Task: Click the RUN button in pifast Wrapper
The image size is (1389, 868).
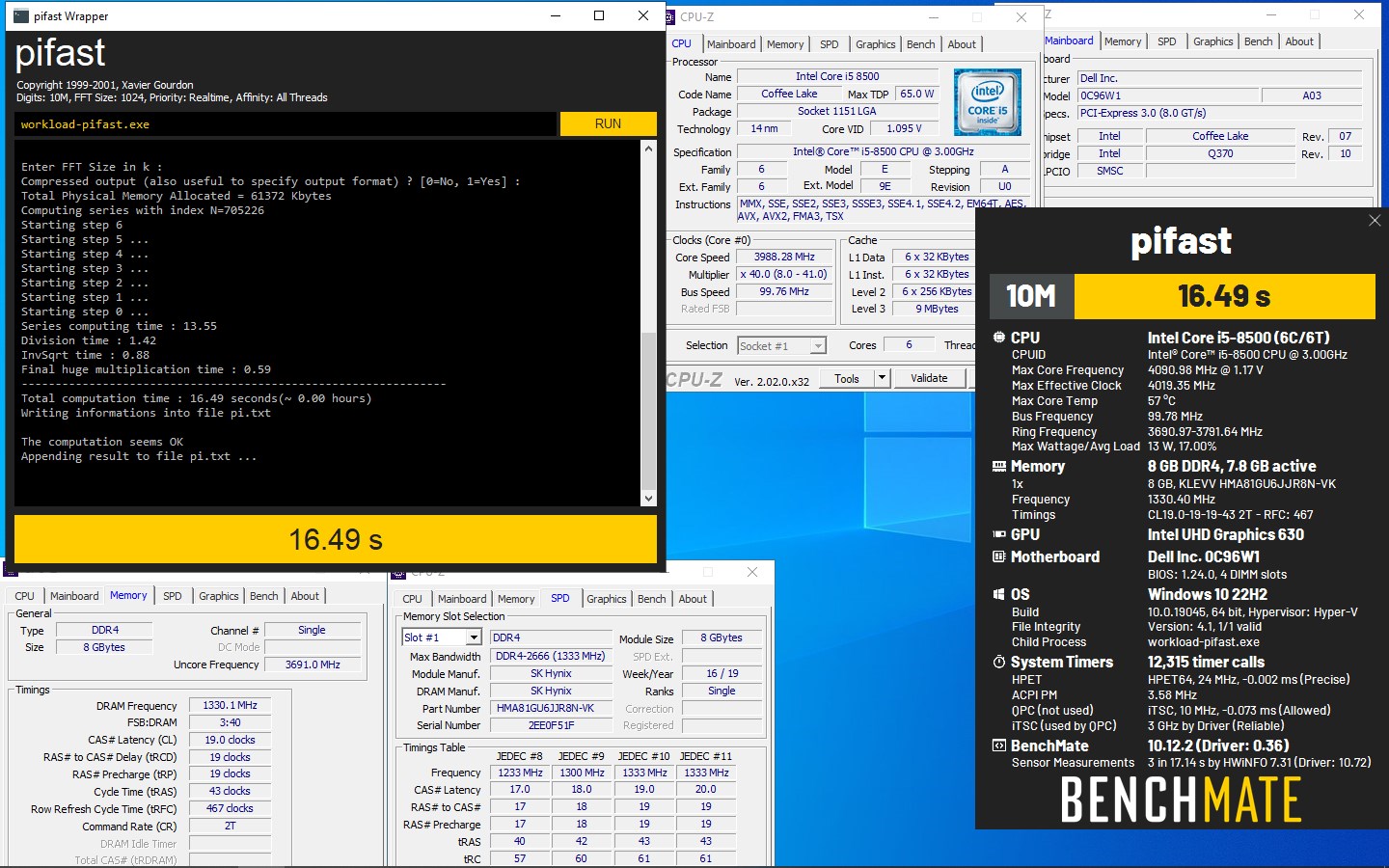Action: [x=608, y=123]
